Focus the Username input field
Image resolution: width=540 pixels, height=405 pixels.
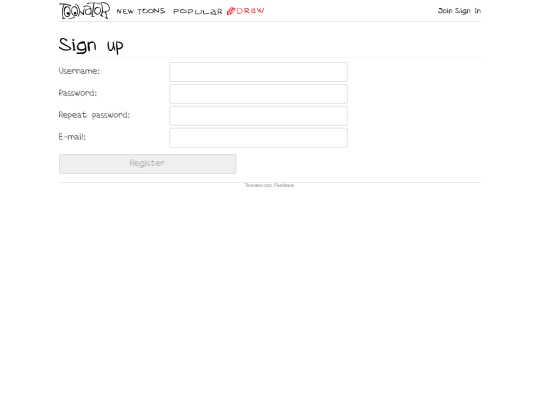pos(258,72)
